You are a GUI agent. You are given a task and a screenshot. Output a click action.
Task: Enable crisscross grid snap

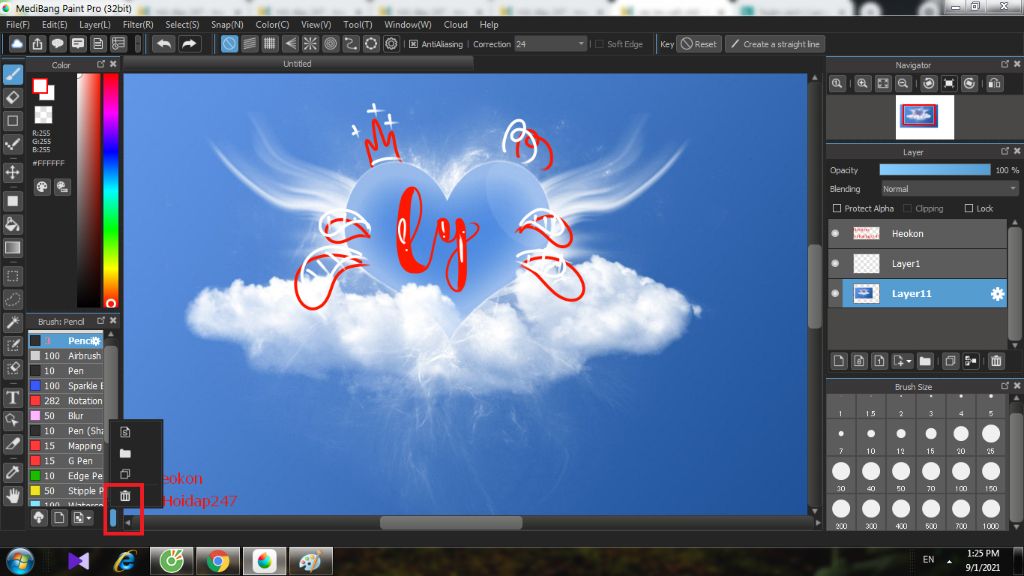point(270,44)
